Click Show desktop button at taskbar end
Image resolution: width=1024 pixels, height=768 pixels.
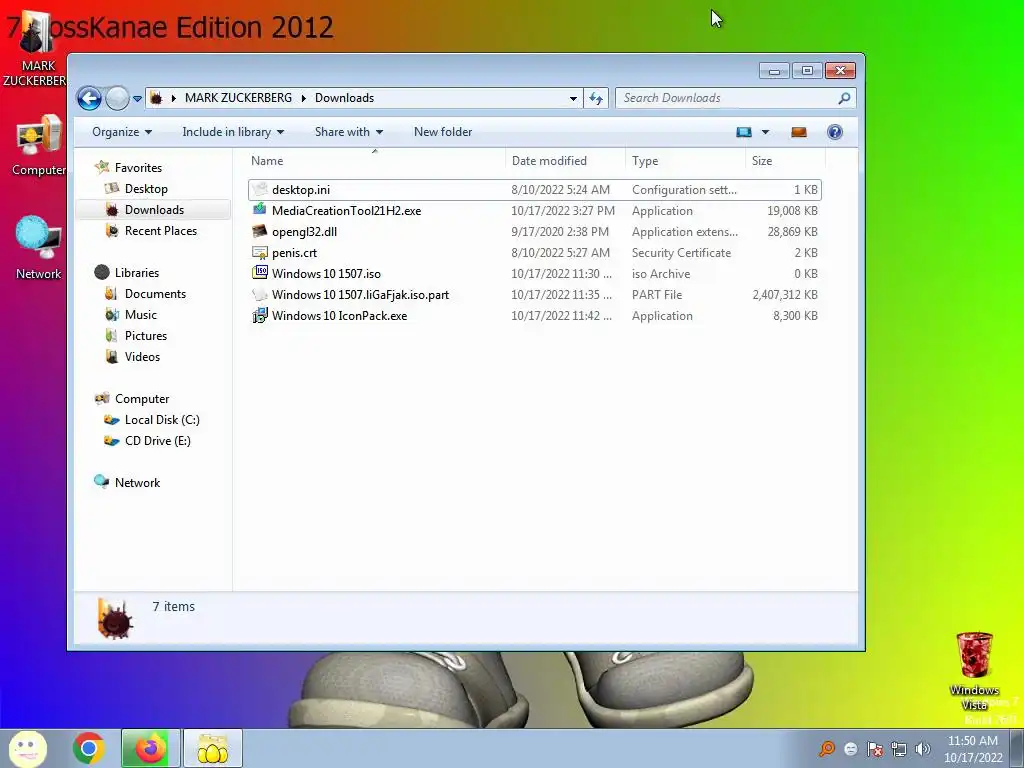click(1017, 748)
